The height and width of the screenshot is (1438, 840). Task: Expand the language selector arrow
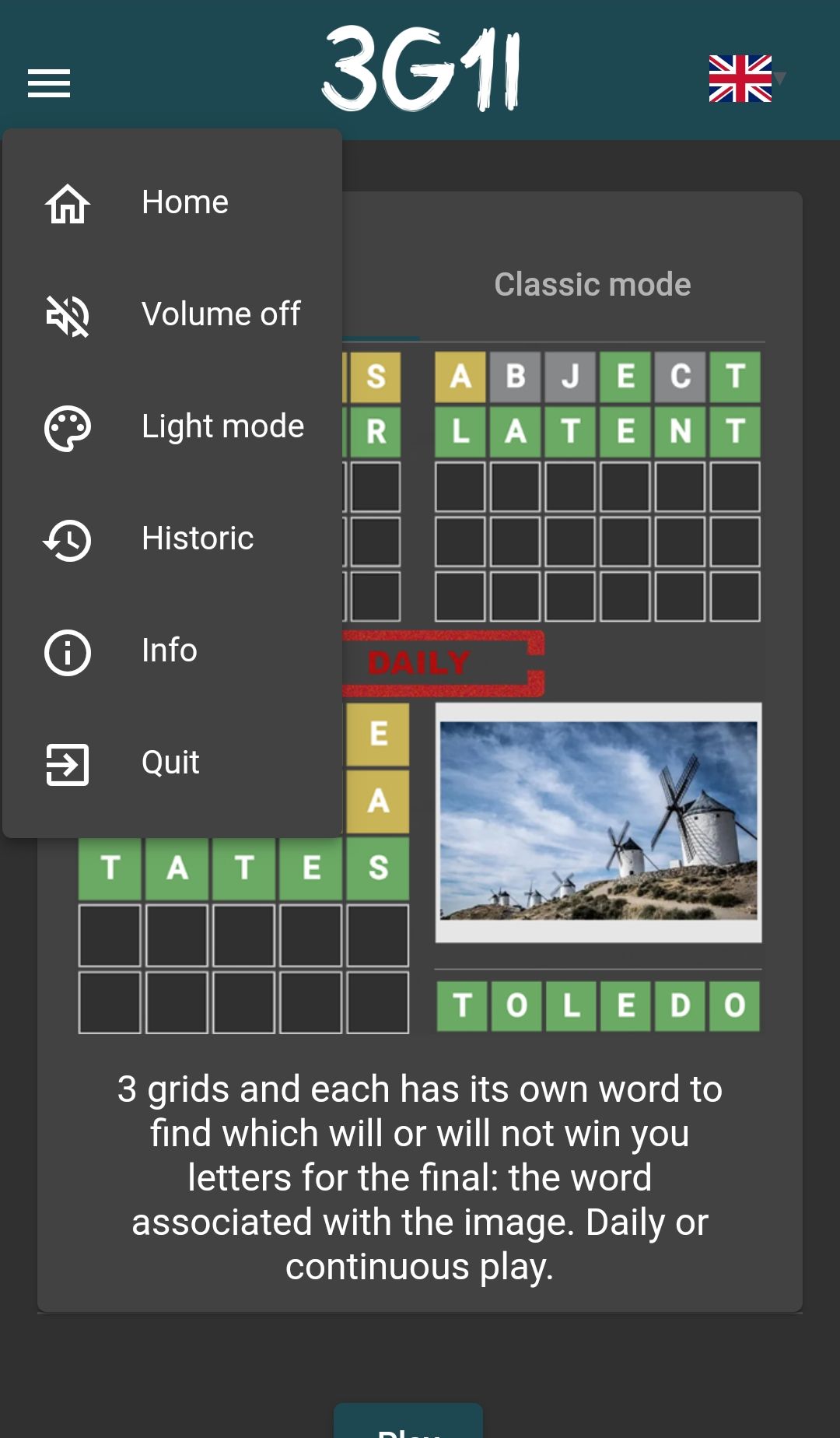click(780, 78)
